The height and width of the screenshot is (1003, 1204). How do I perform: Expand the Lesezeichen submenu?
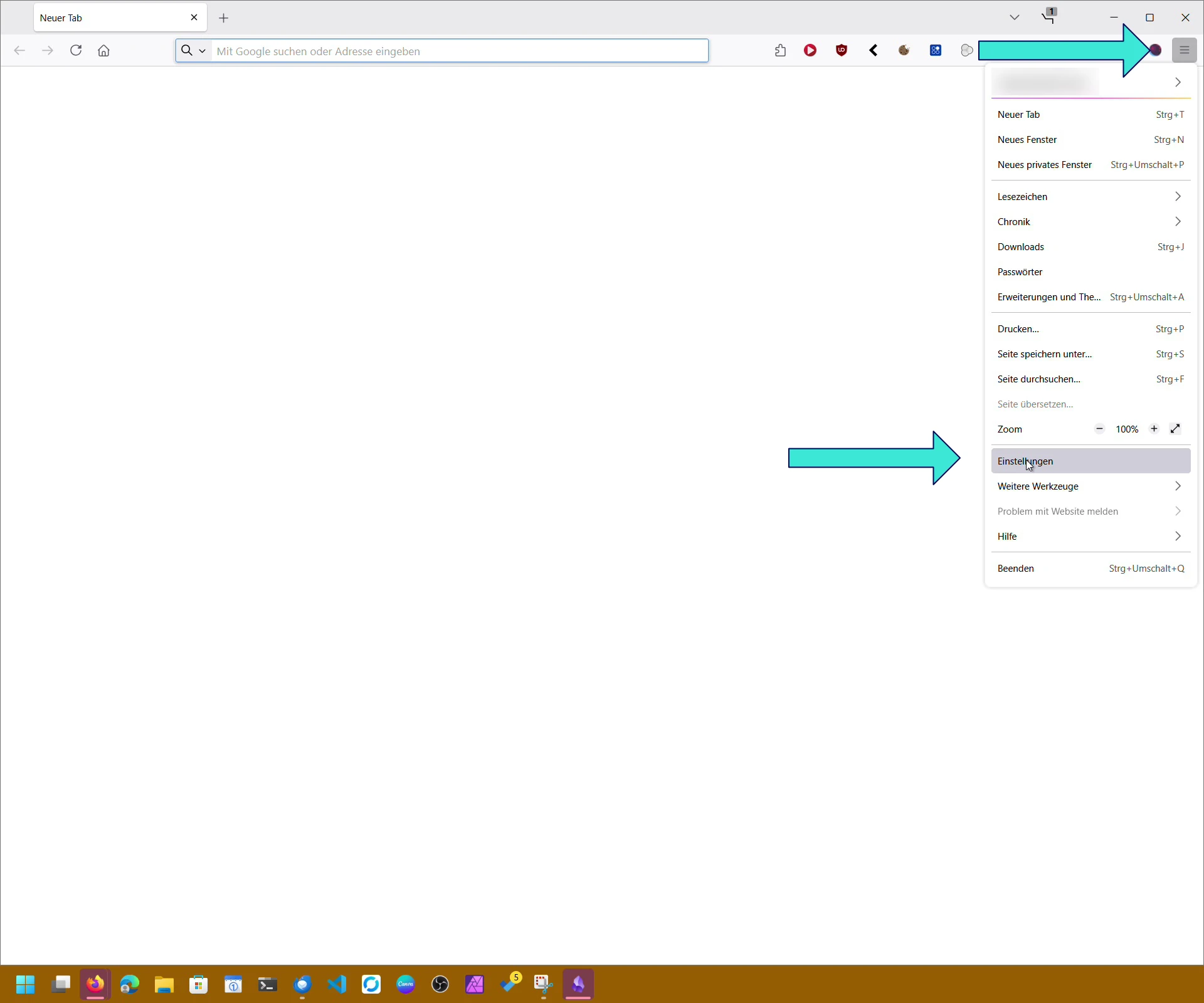click(1091, 197)
